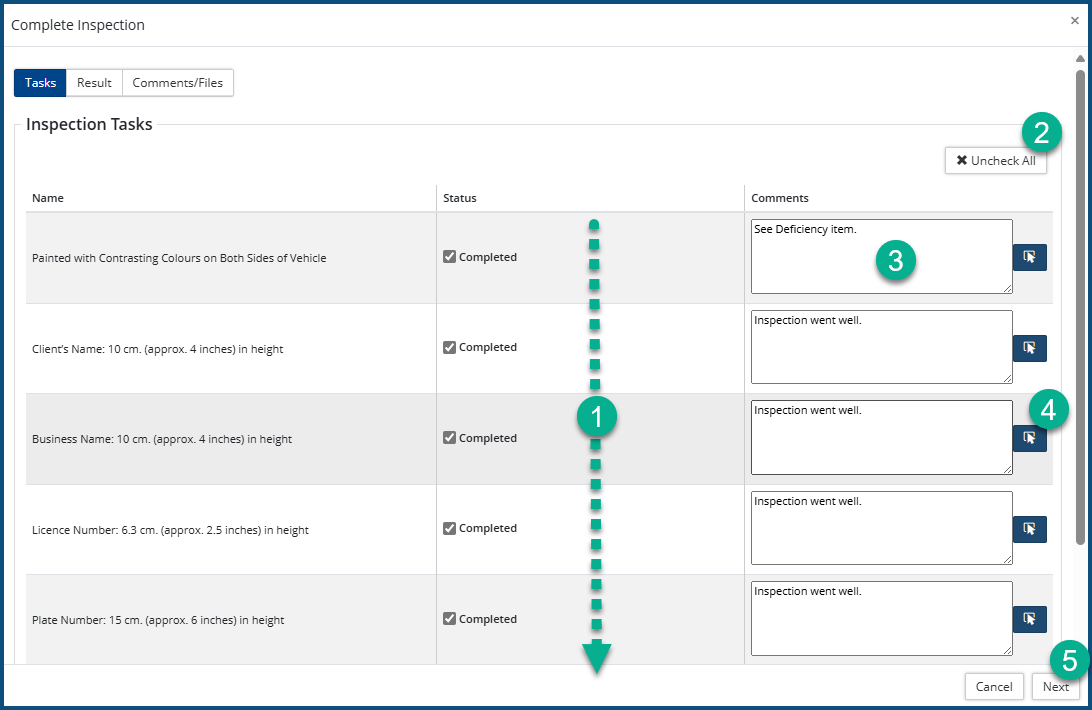The width and height of the screenshot is (1092, 710).
Task: Toggle Completed checkbox for Business Name
Action: 450,438
